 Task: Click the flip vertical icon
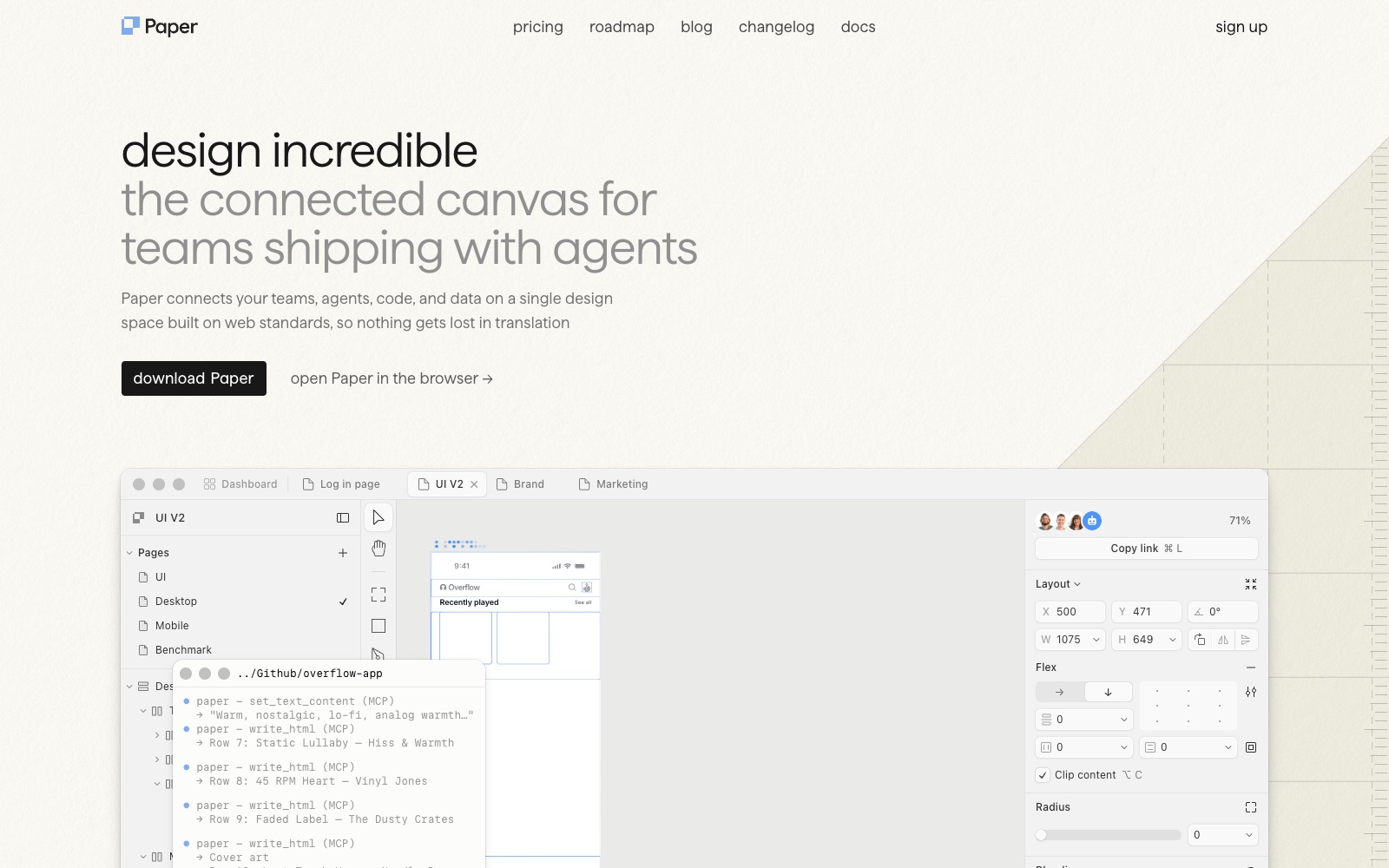(x=1246, y=640)
